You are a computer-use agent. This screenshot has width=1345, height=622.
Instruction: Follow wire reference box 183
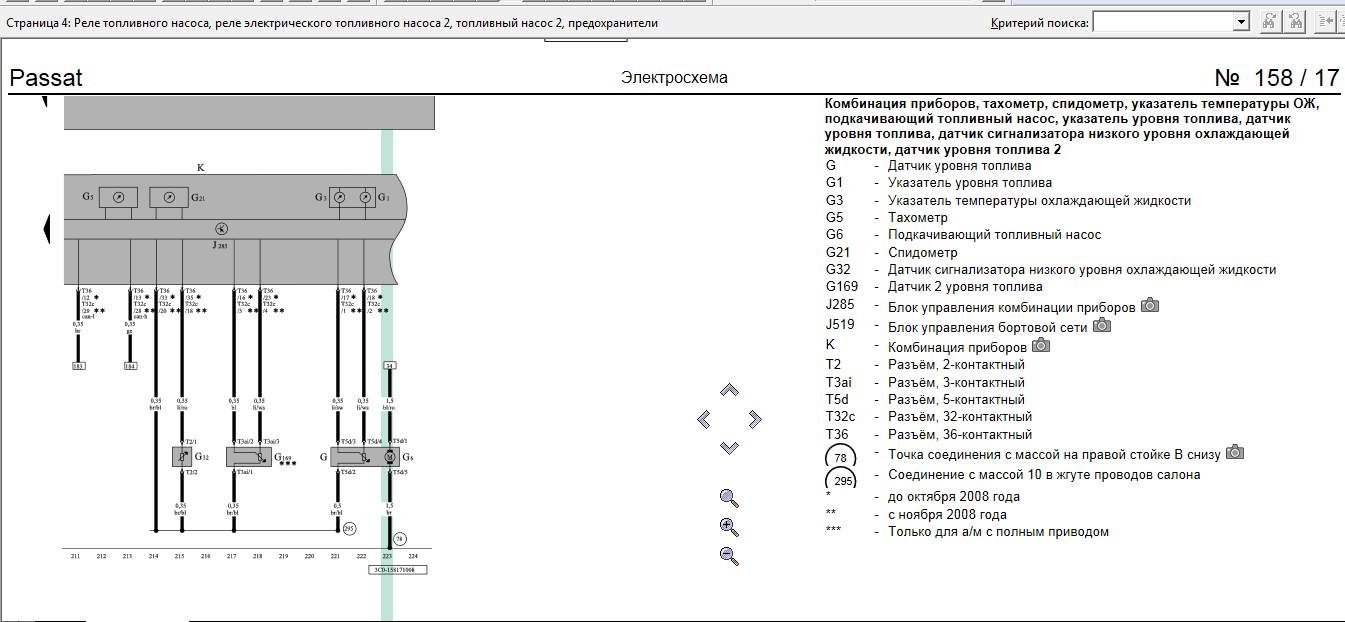[78, 367]
